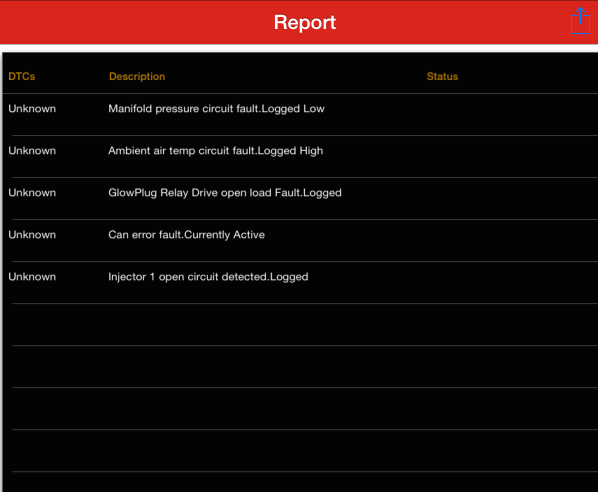Select the Description column header
Screen dimensions: 598x492
click(x=137, y=76)
